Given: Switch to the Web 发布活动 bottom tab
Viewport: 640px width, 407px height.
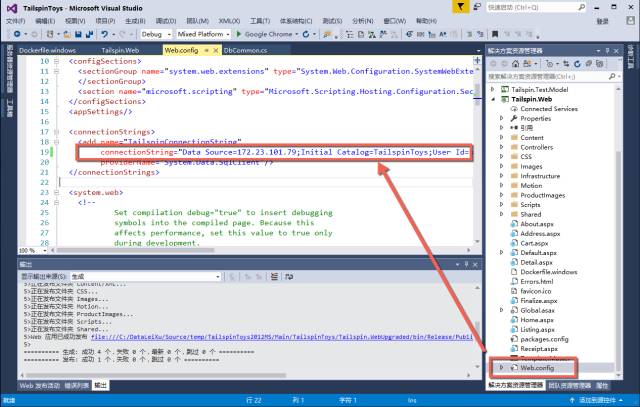Looking at the screenshot, I should 40,385.
